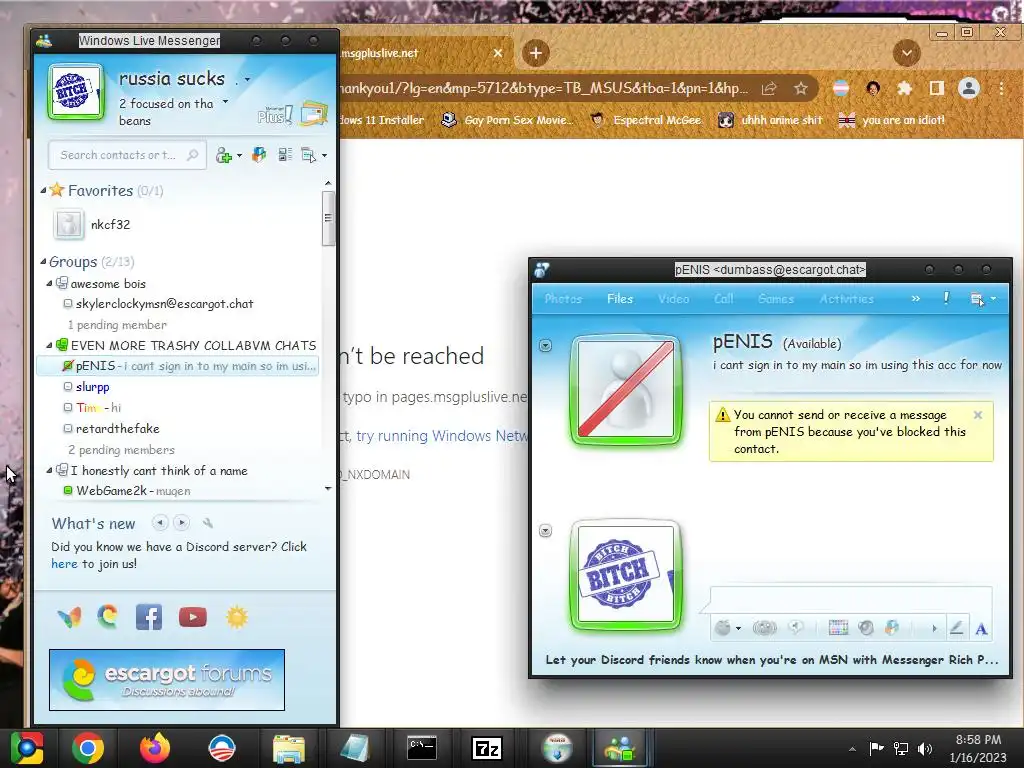
Task: Send a nudge in chat window
Action: (x=765, y=628)
